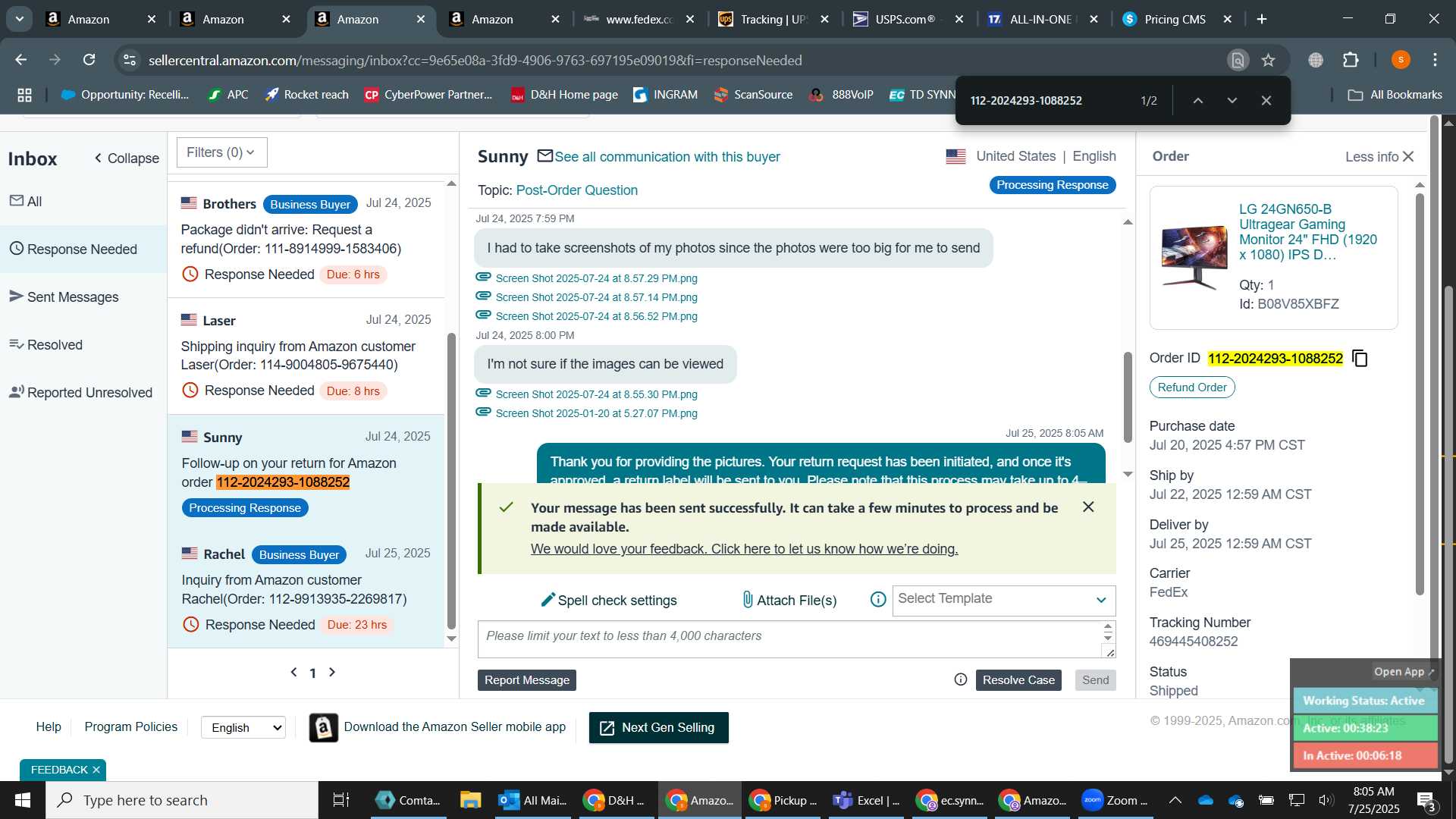Viewport: 1456px width, 819px height.
Task: Open All Bookmarks folder
Action: point(1395,95)
